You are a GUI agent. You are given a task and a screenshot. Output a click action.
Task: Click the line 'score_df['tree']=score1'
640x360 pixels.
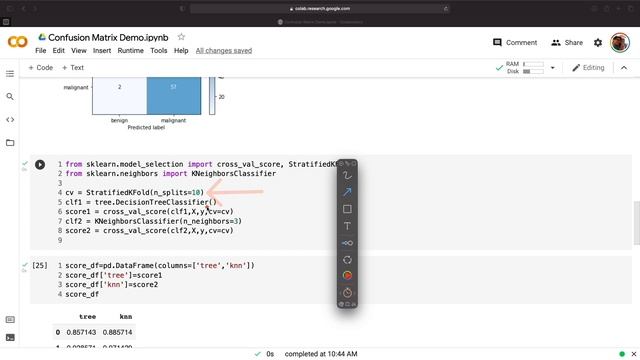pyautogui.click(x=113, y=275)
